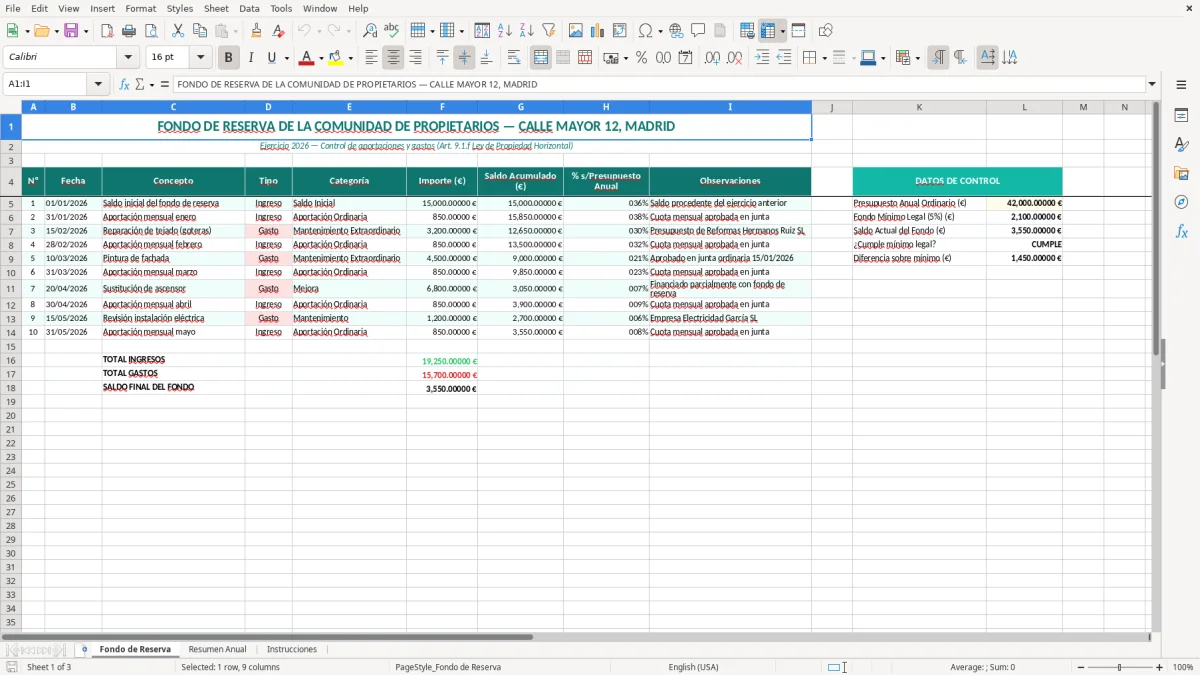Open the Sidebar Navigator compass icon
This screenshot has width=1200, height=675.
(1181, 202)
